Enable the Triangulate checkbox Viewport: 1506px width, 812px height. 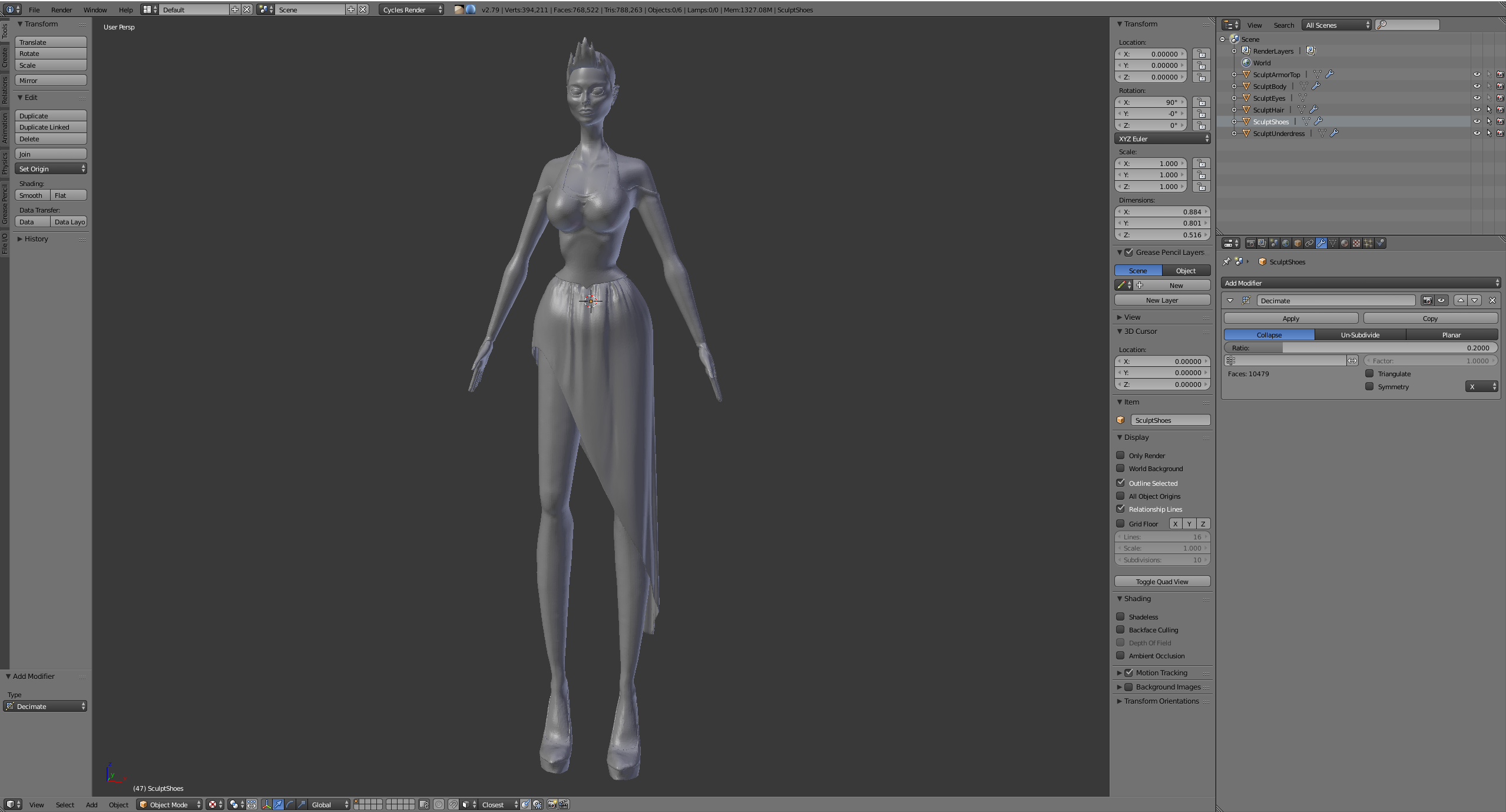coord(1369,373)
